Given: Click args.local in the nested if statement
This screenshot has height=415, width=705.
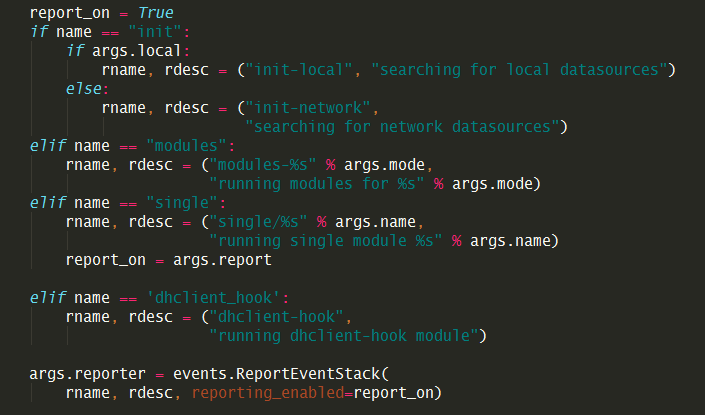Looking at the screenshot, I should [x=125, y=51].
